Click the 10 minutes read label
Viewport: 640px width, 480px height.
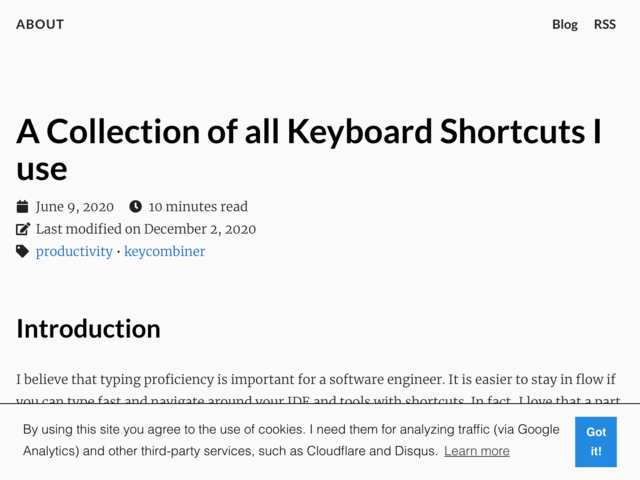pyautogui.click(x=198, y=207)
